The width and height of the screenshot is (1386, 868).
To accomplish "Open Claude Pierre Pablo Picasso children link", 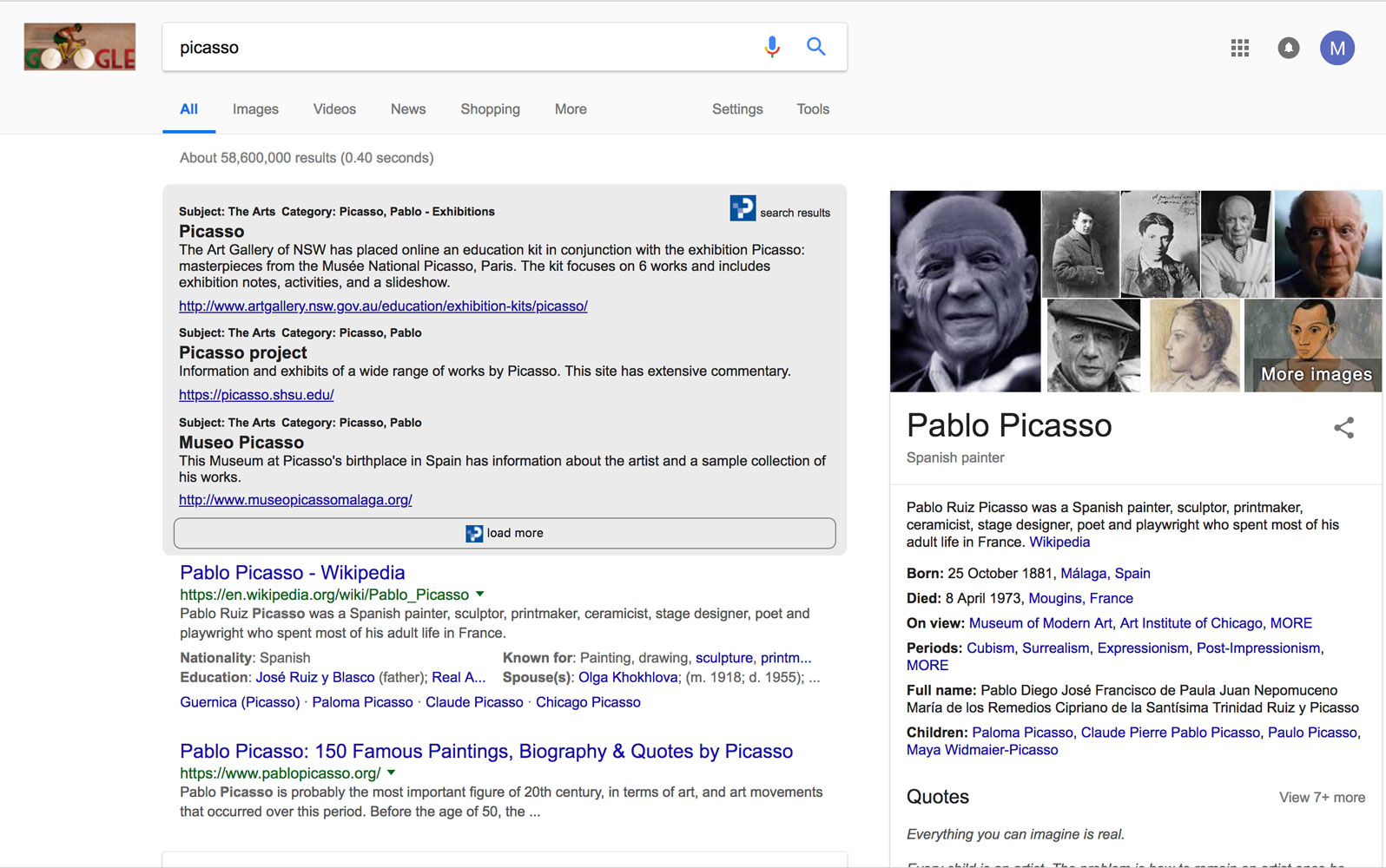I will click(x=1170, y=733).
